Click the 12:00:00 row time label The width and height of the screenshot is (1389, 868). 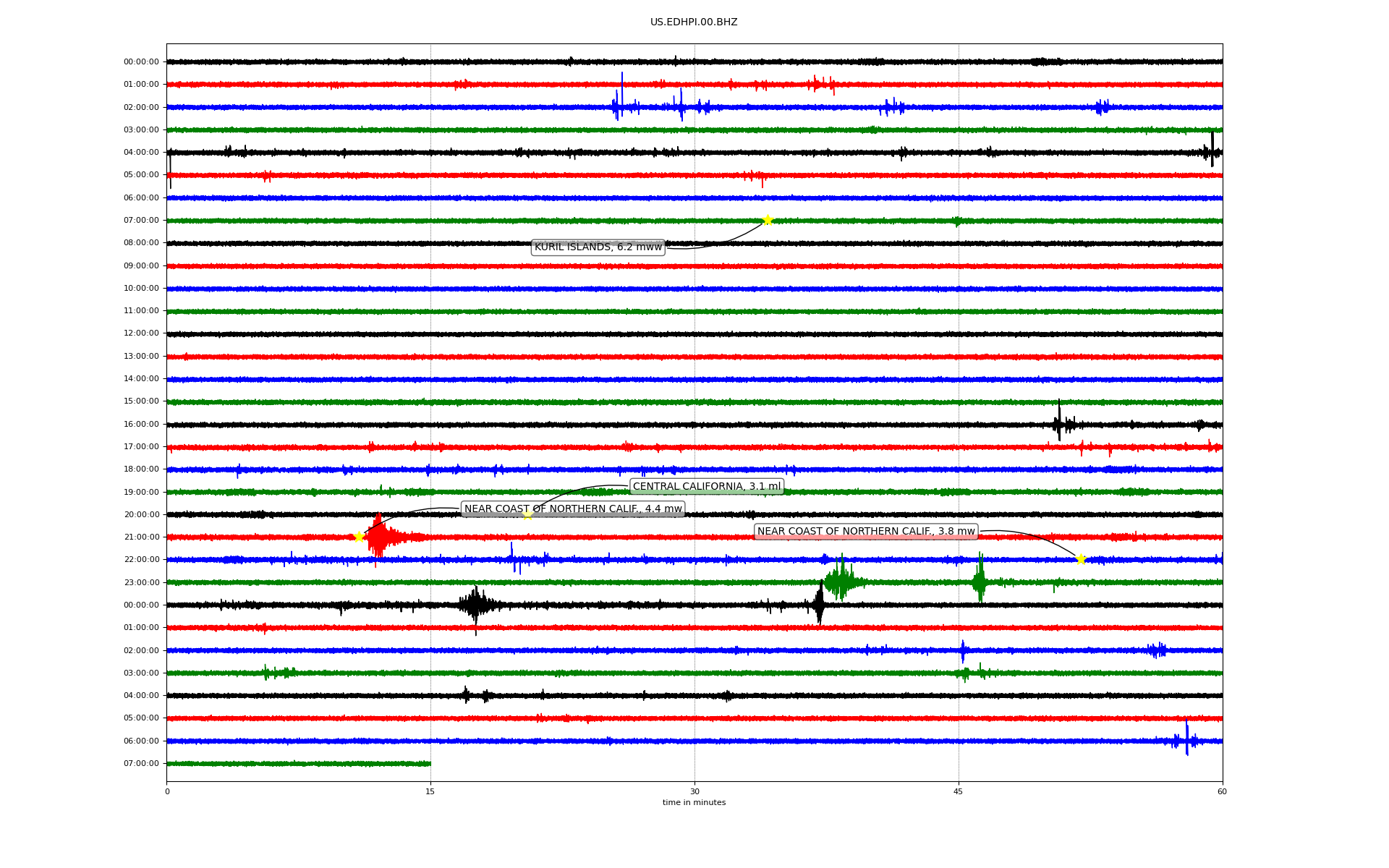(141, 333)
